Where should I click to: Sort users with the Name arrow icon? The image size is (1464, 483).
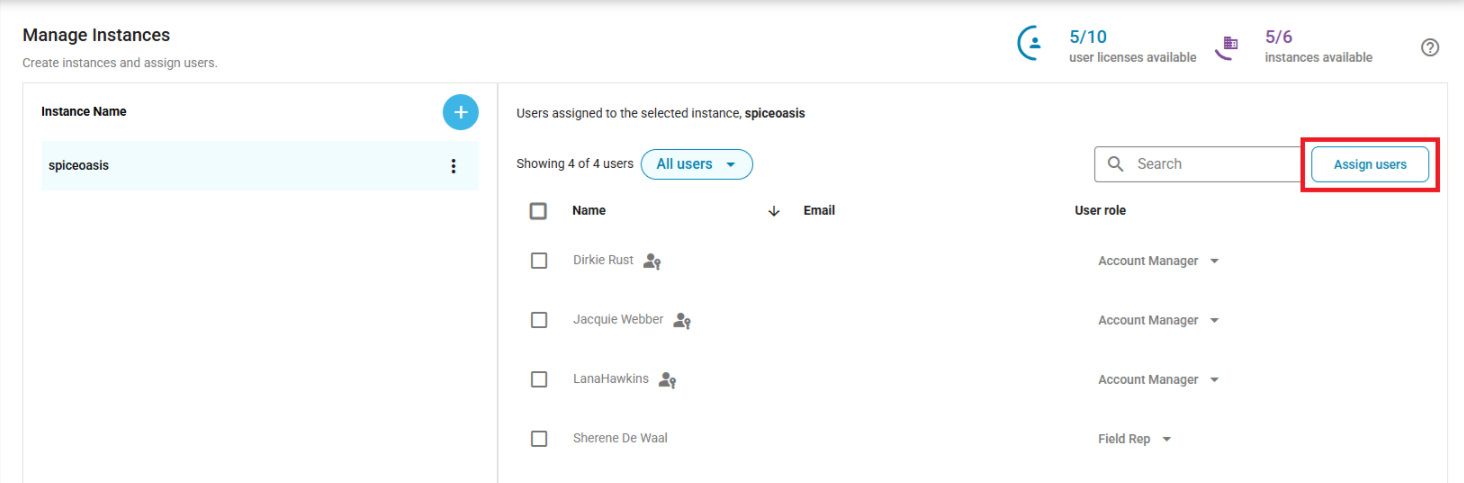click(x=773, y=211)
